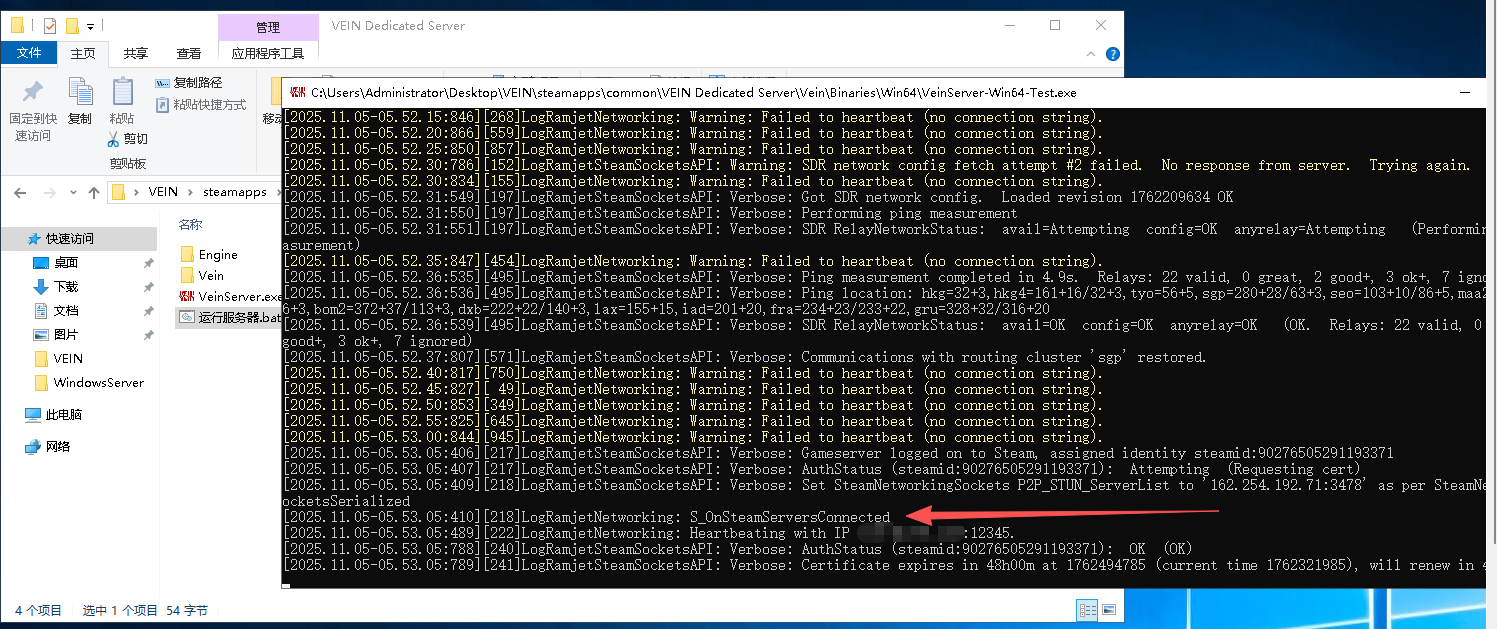Expand the recent locations dropdown arrow
Image resolution: width=1497 pixels, height=629 pixels.
[x=71, y=192]
